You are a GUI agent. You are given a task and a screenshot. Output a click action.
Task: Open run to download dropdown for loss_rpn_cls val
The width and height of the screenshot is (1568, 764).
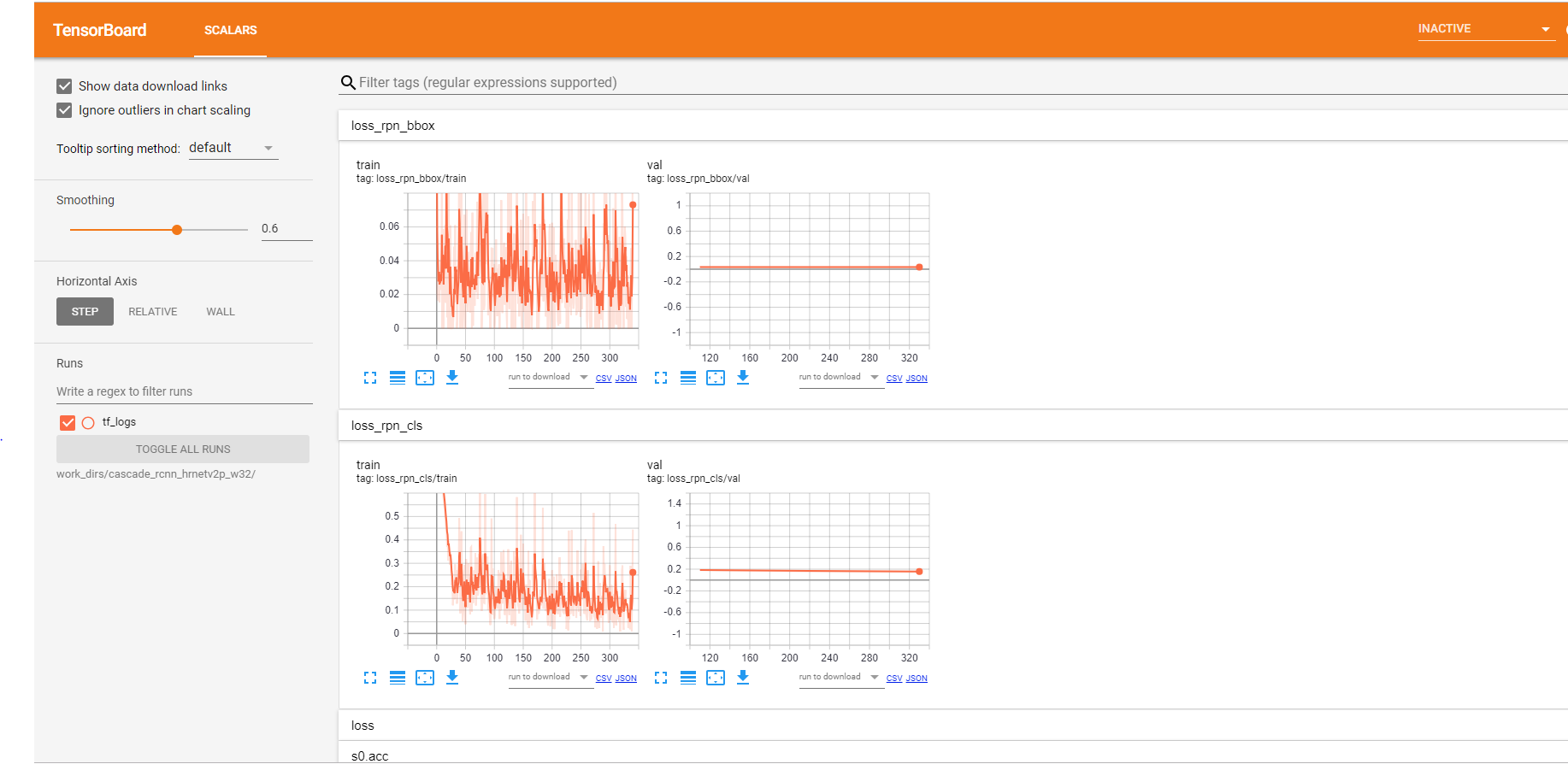click(840, 678)
